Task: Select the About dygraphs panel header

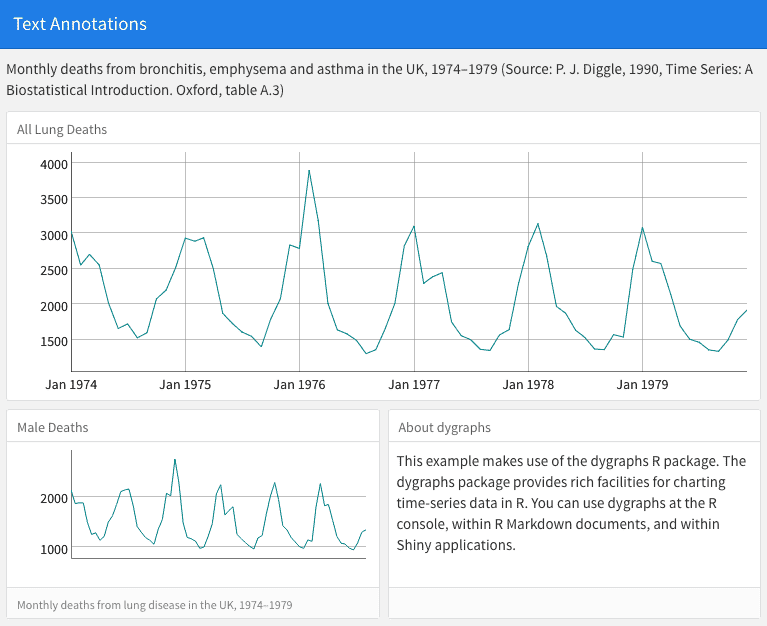Action: click(x=444, y=427)
